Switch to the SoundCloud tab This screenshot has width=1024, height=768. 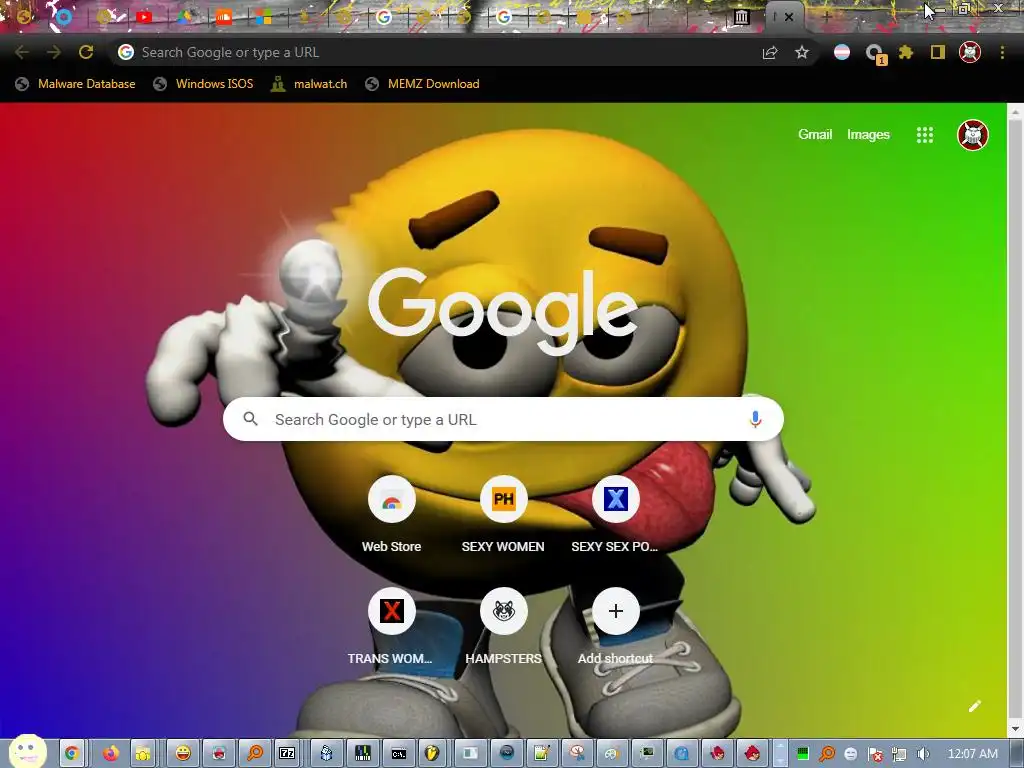point(224,18)
